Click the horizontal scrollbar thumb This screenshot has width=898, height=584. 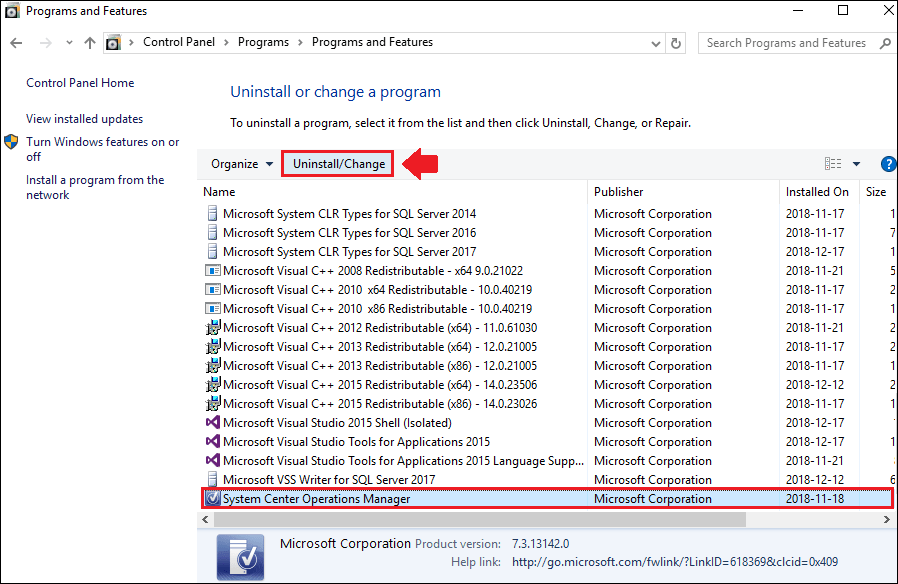click(479, 519)
